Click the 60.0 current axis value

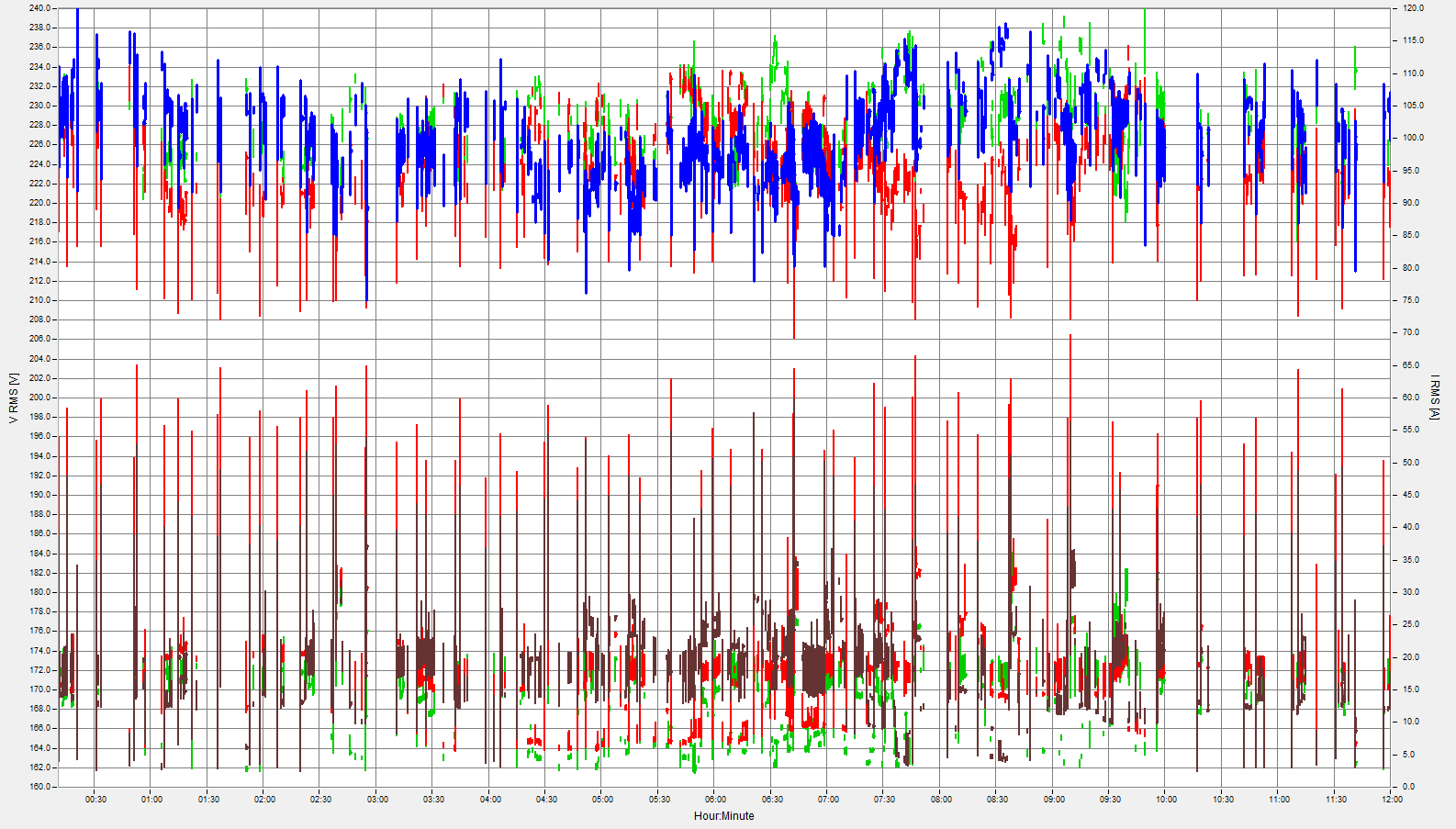[x=1412, y=398]
